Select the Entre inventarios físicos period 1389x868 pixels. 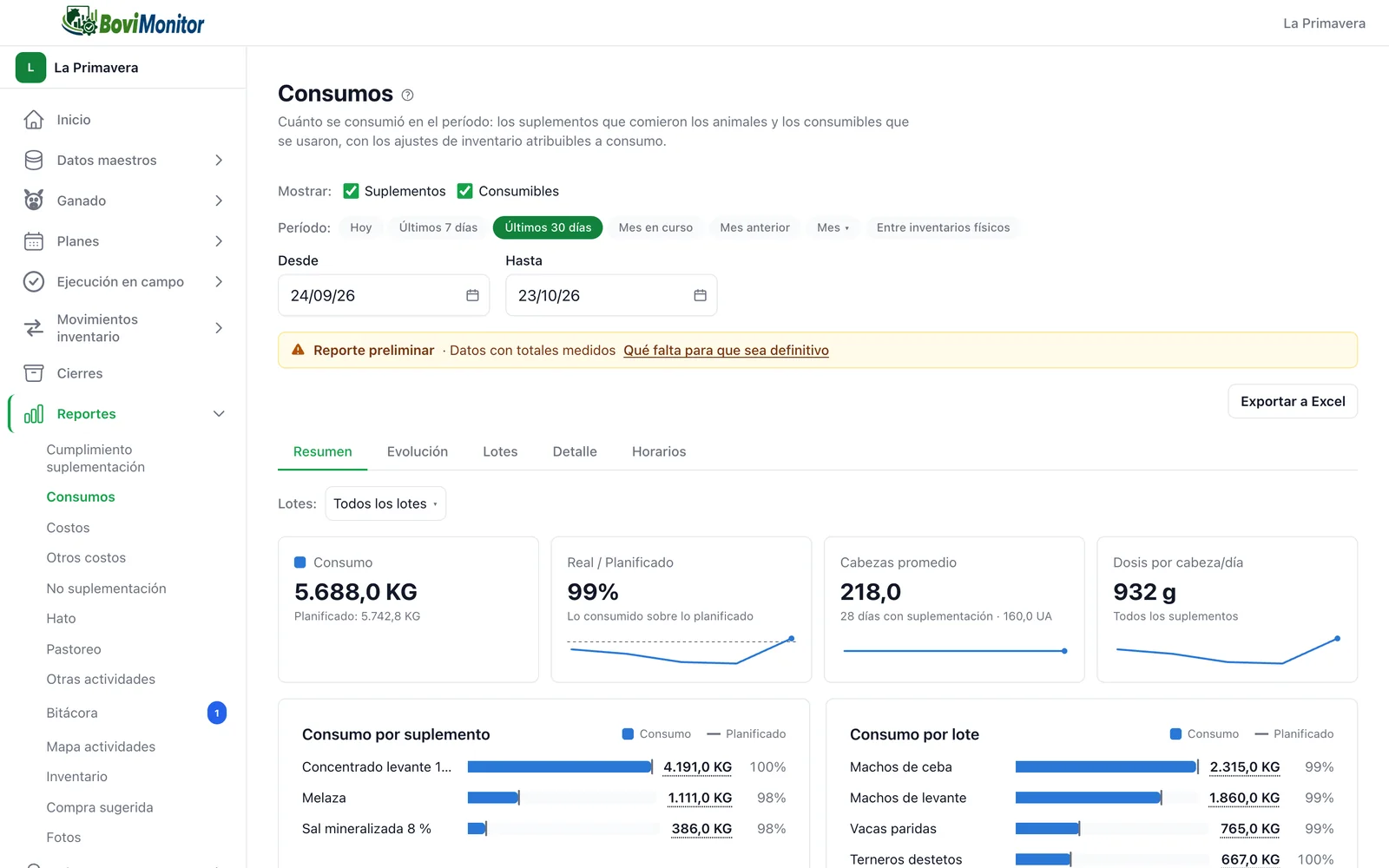point(943,227)
